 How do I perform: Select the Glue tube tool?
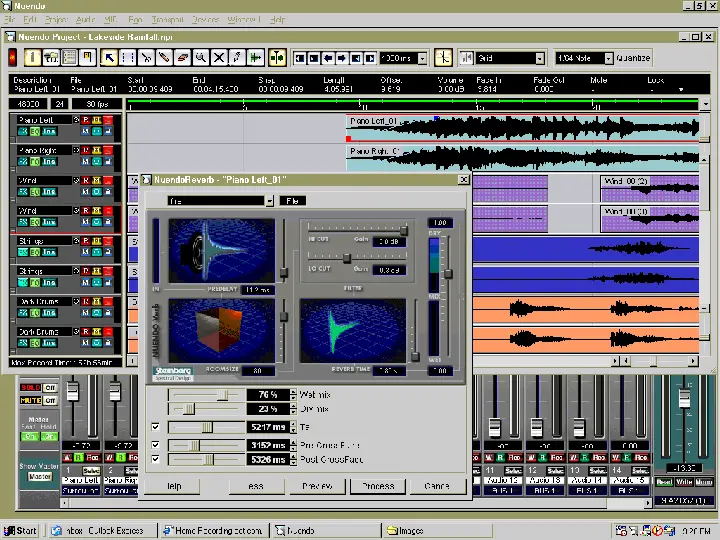tap(164, 58)
